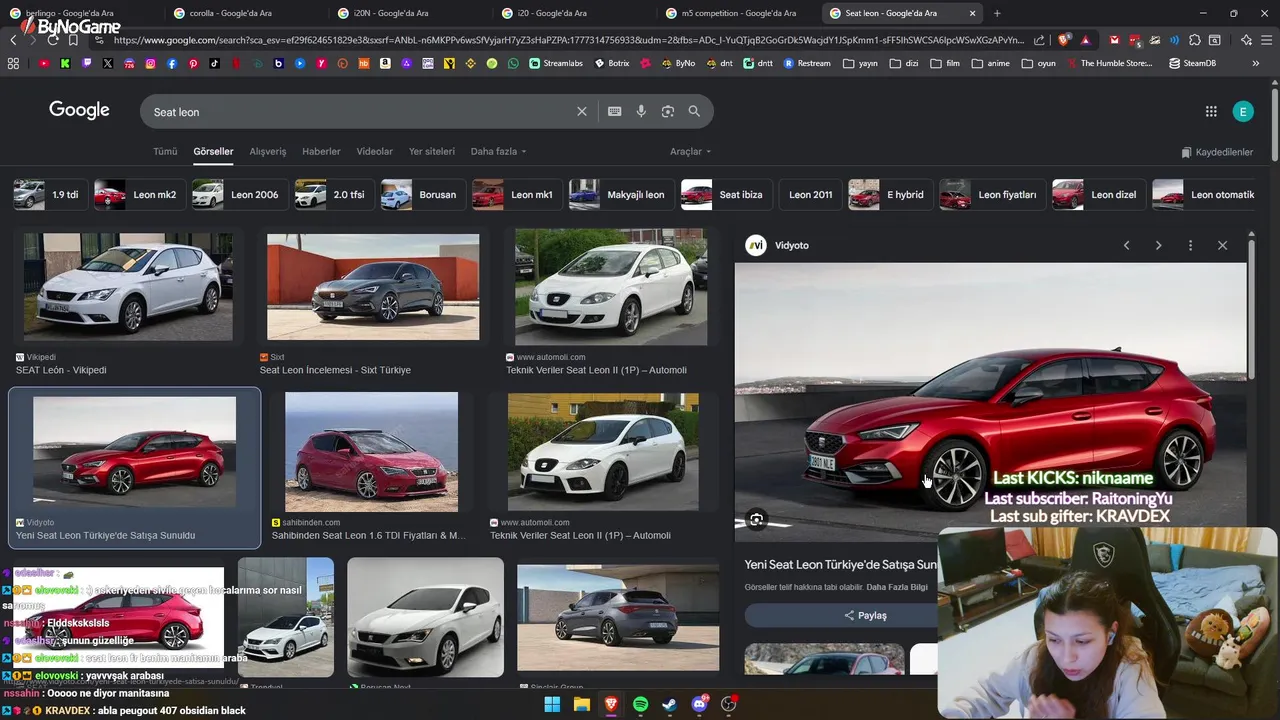This screenshot has height=720, width=1280.
Task: Click Brave Shields lion icon
Action: click(1063, 40)
